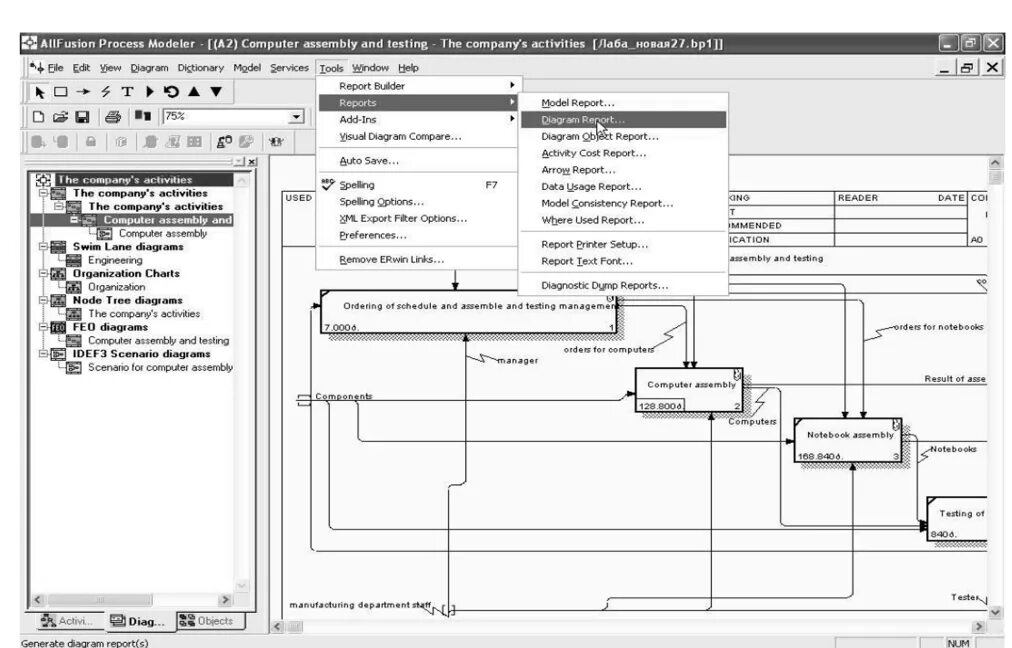Print the diagram using the printer icon
Screen dimensions: 1012x648
pyautogui.click(x=113, y=117)
